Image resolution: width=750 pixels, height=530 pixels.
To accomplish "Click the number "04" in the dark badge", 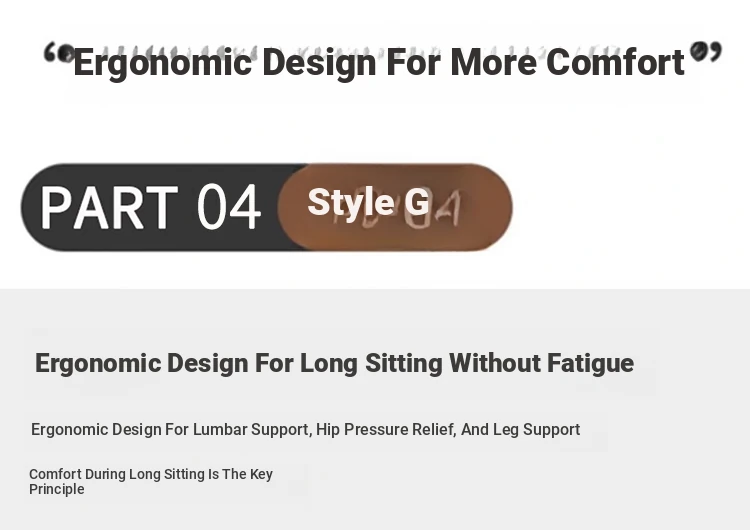I will click(228, 207).
